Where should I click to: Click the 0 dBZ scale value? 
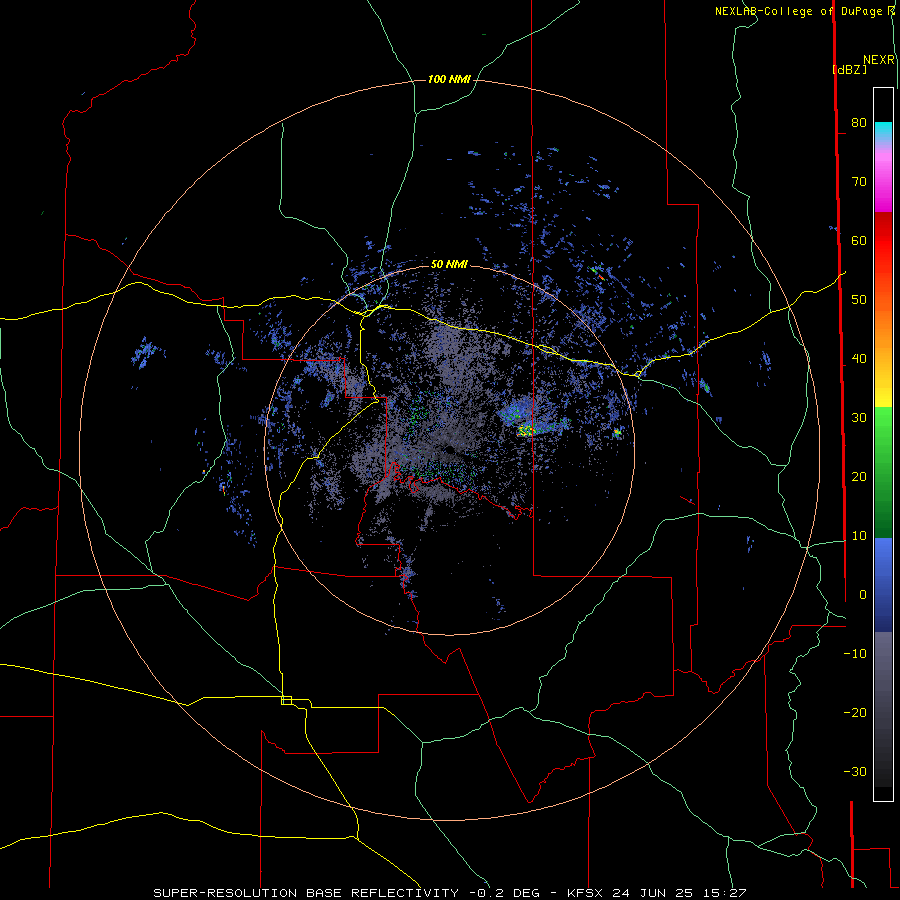[863, 595]
